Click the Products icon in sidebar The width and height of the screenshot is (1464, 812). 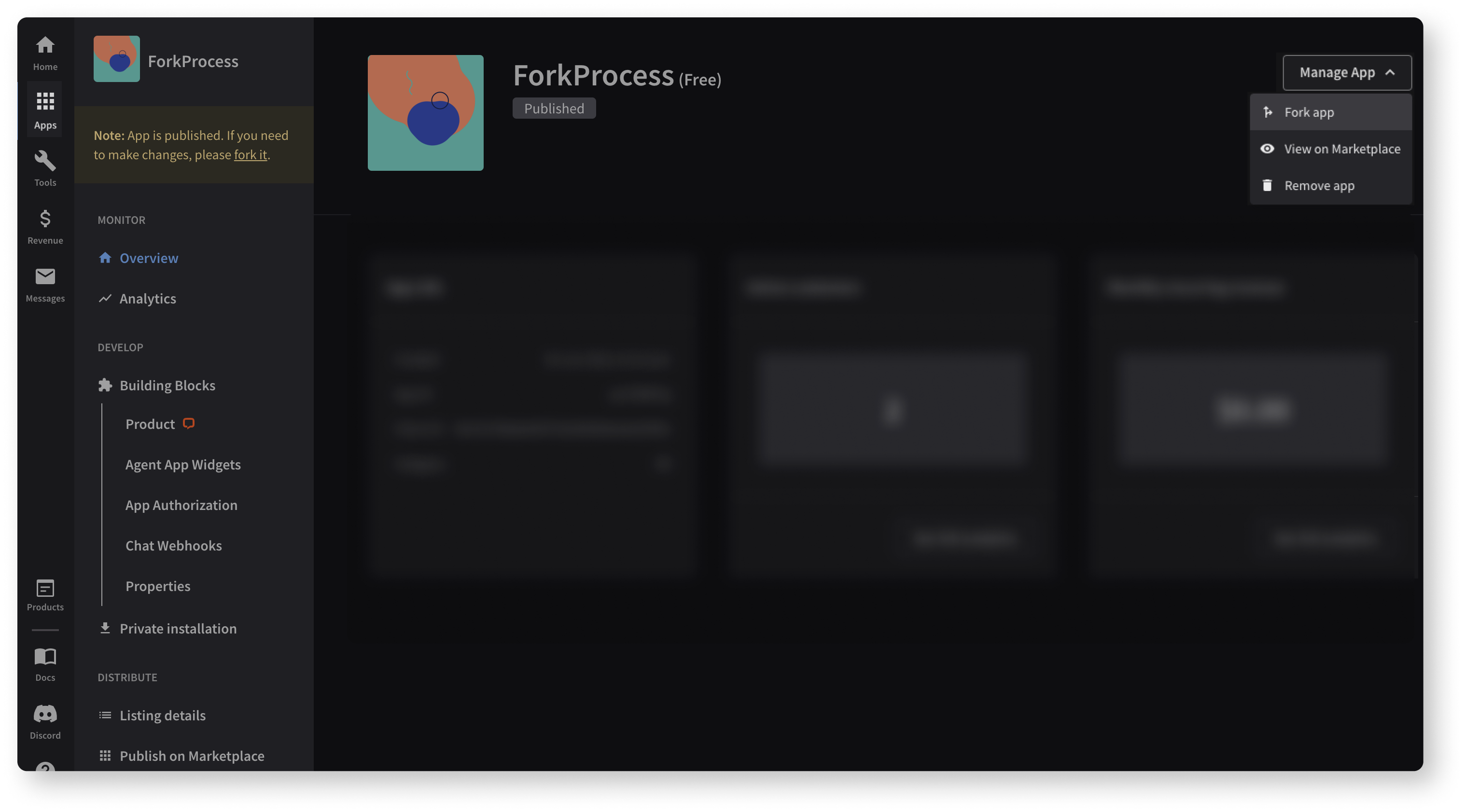click(x=45, y=589)
